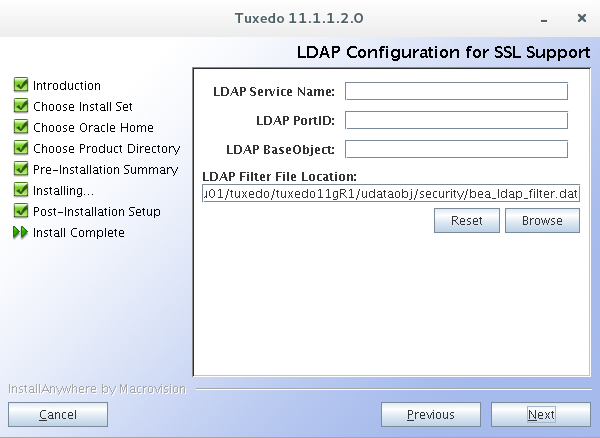Cancel the Tuxedo installation
600x438 pixels.
58,414
